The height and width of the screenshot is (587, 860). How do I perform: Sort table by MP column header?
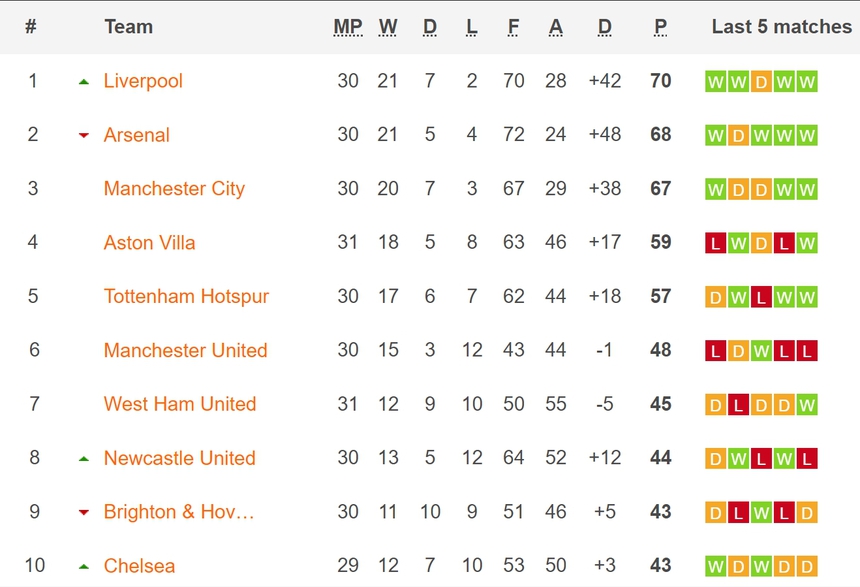click(348, 27)
